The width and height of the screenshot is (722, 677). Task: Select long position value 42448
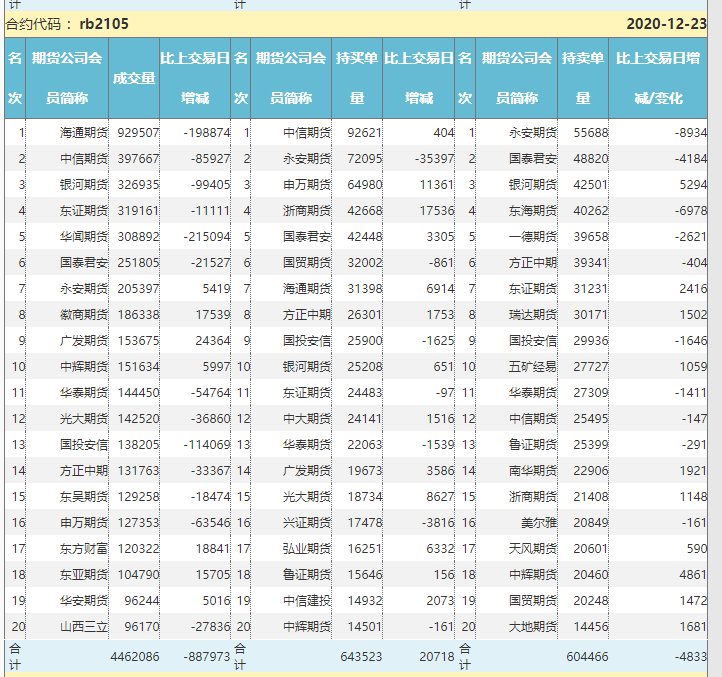click(365, 237)
